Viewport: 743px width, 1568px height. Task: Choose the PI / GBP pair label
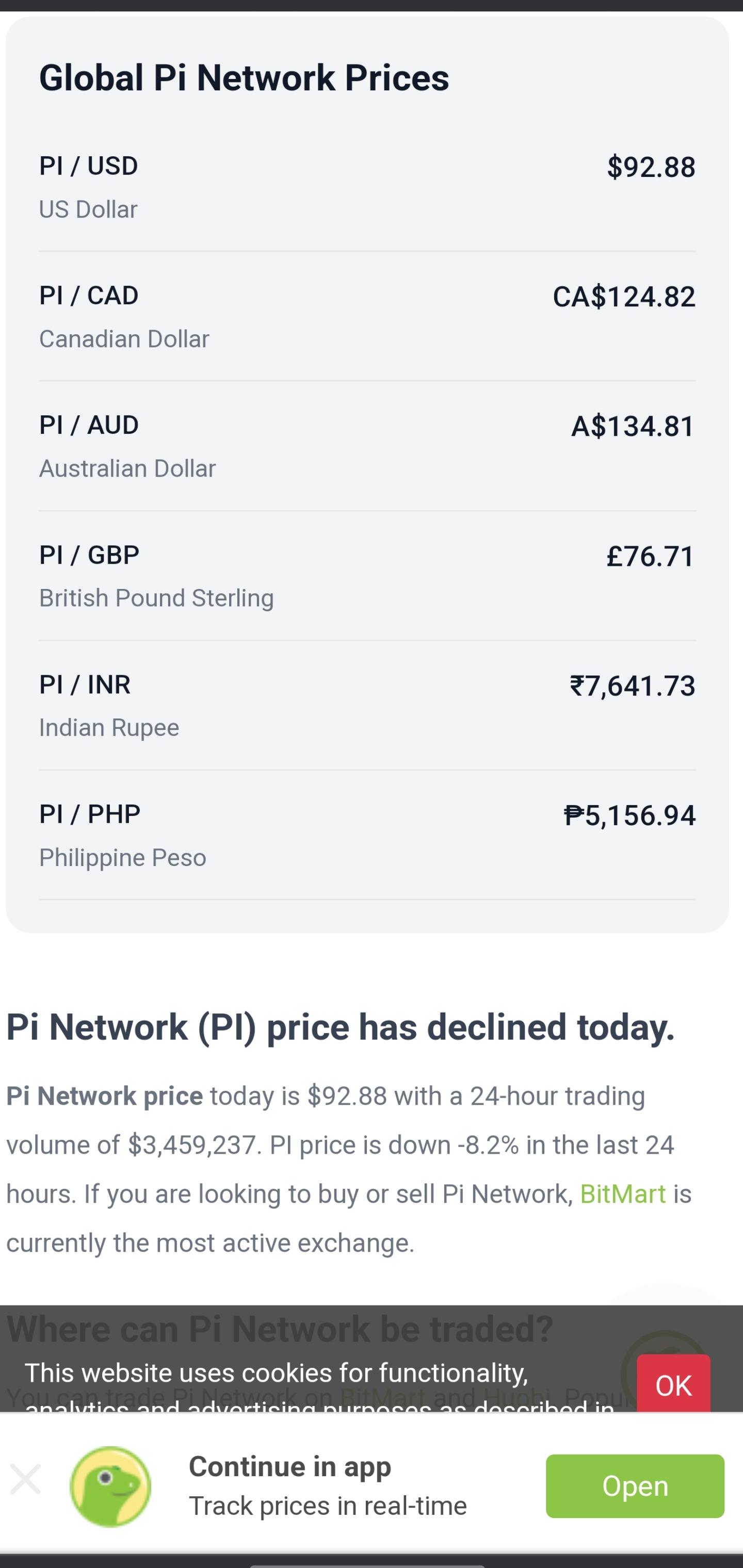click(x=89, y=555)
